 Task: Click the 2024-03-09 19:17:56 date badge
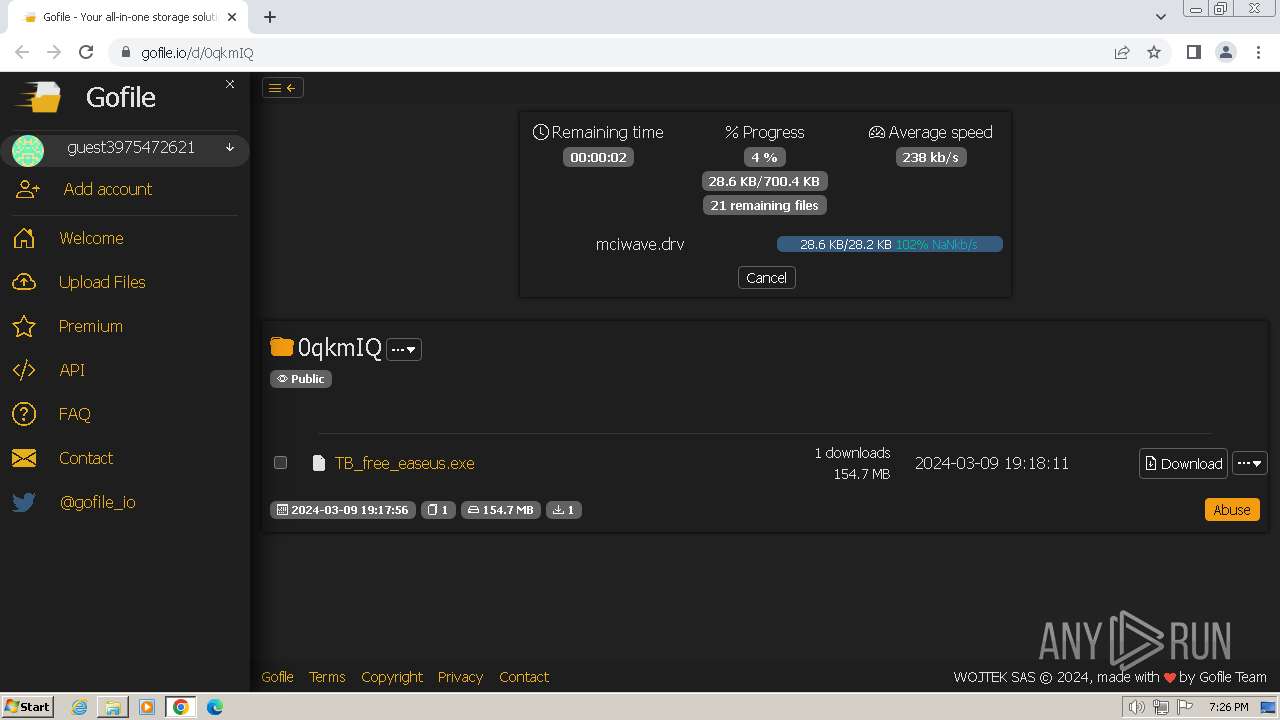[x=343, y=510]
